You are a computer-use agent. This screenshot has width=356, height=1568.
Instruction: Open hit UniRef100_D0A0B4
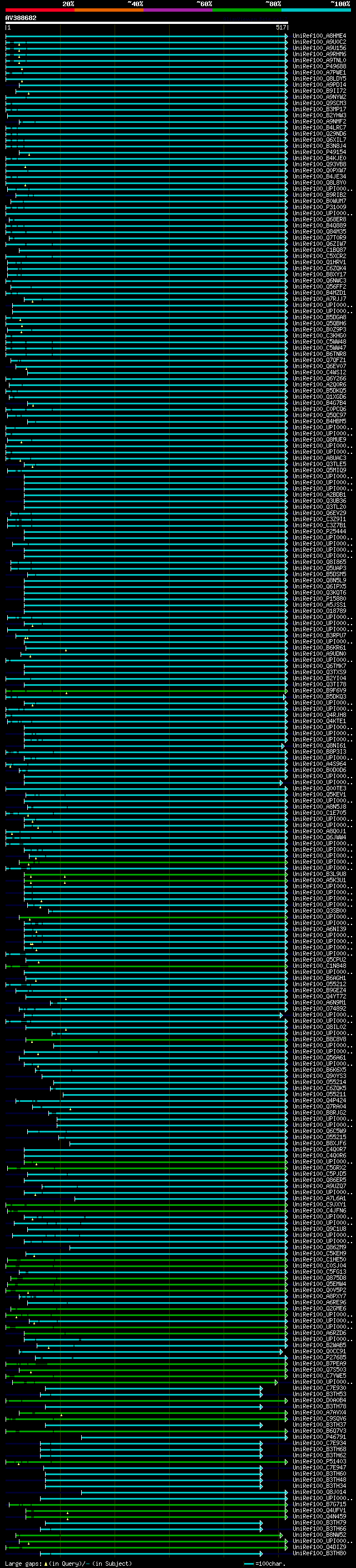(x=319, y=1400)
